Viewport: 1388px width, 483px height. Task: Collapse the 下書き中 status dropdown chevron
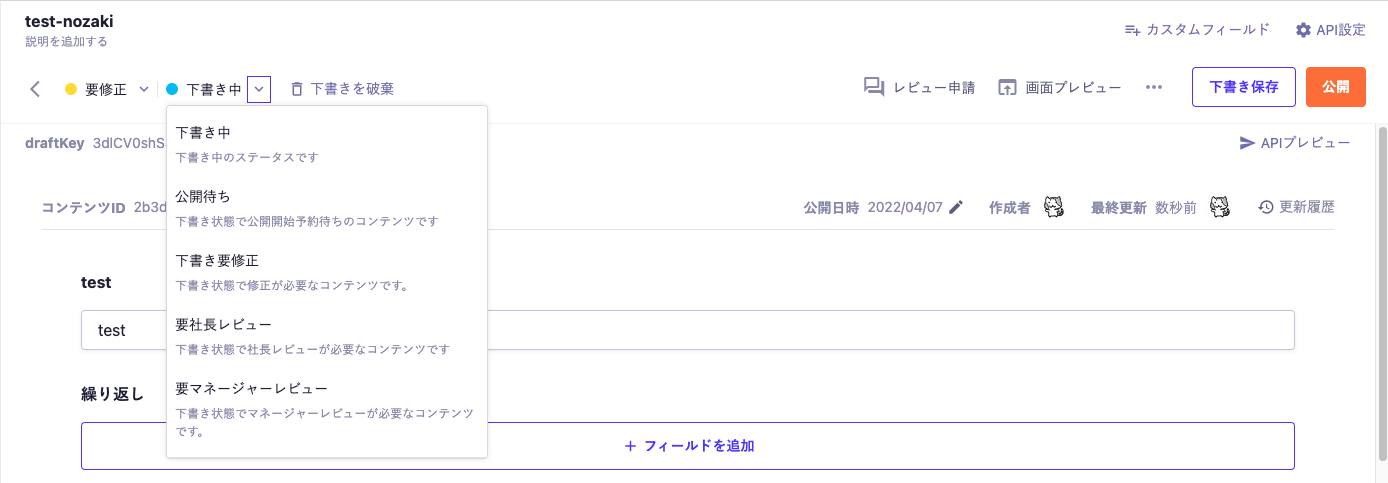[x=259, y=89]
